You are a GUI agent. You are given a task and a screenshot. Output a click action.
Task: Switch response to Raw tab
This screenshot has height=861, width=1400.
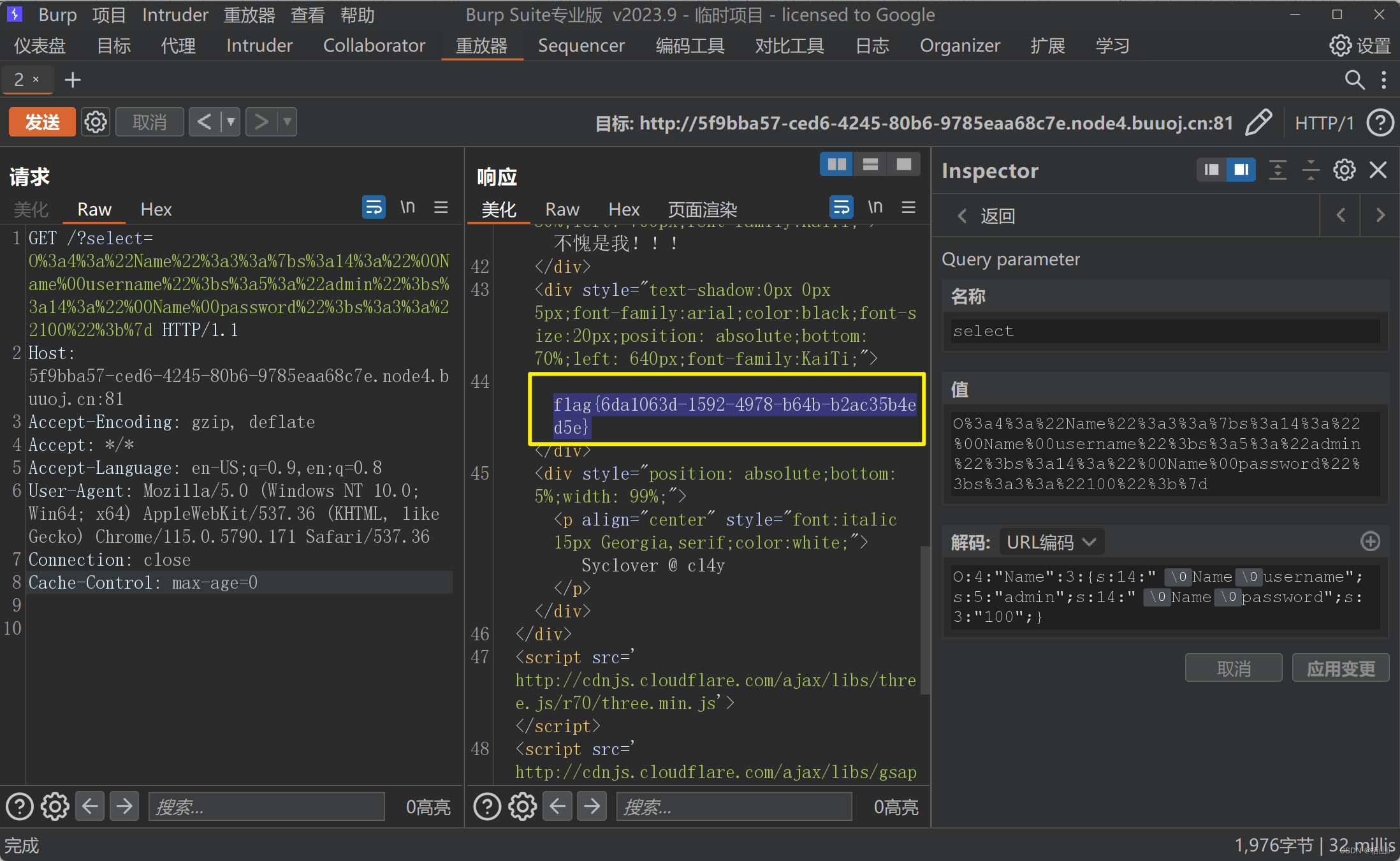562,209
